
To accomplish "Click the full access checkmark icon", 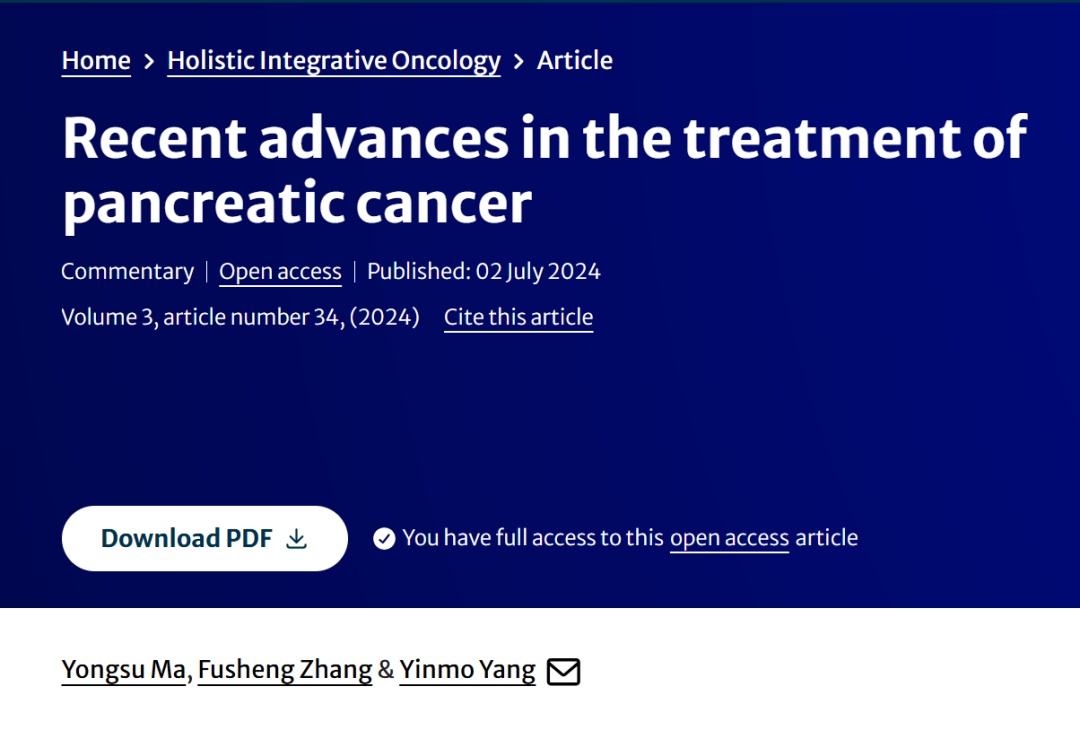I will [x=384, y=539].
